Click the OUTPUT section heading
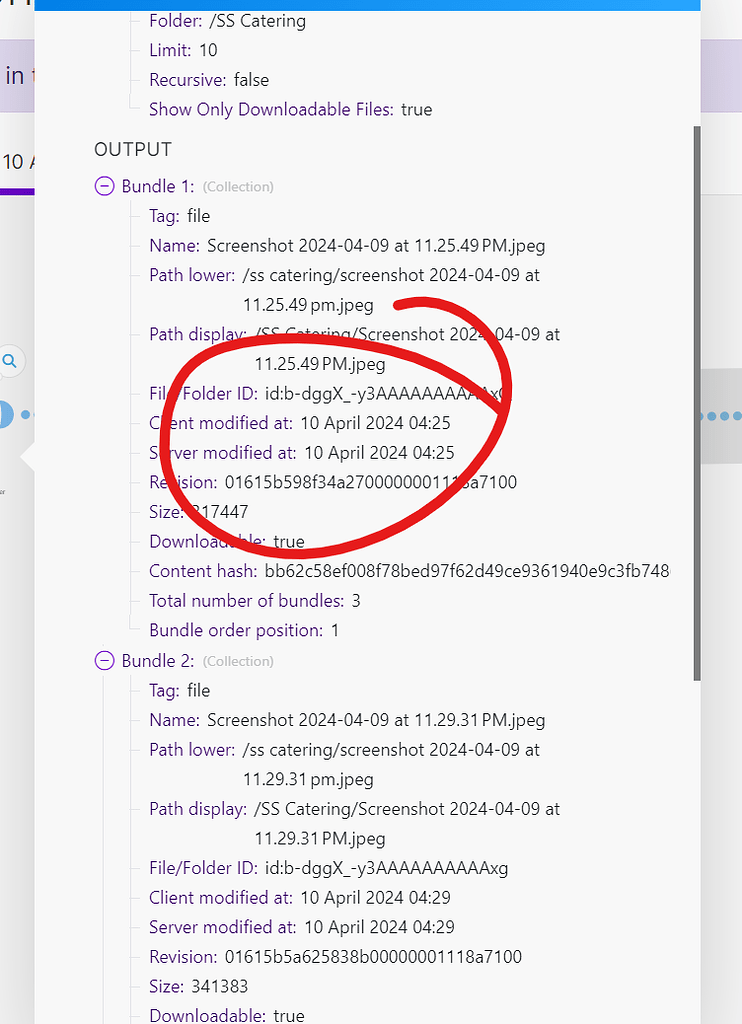Viewport: 742px width, 1024px height. pyautogui.click(x=133, y=149)
